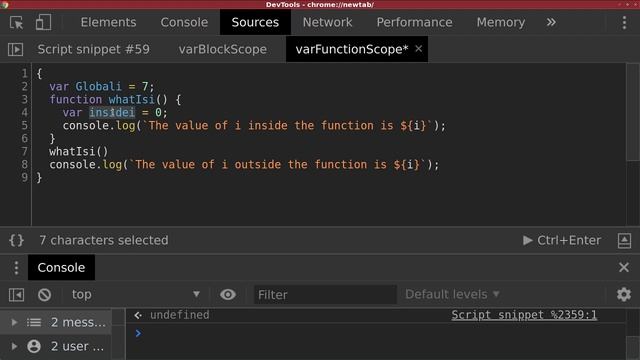Viewport: 640px width, 360px height.
Task: Click the 'Globali' variable name
Action: point(98,87)
